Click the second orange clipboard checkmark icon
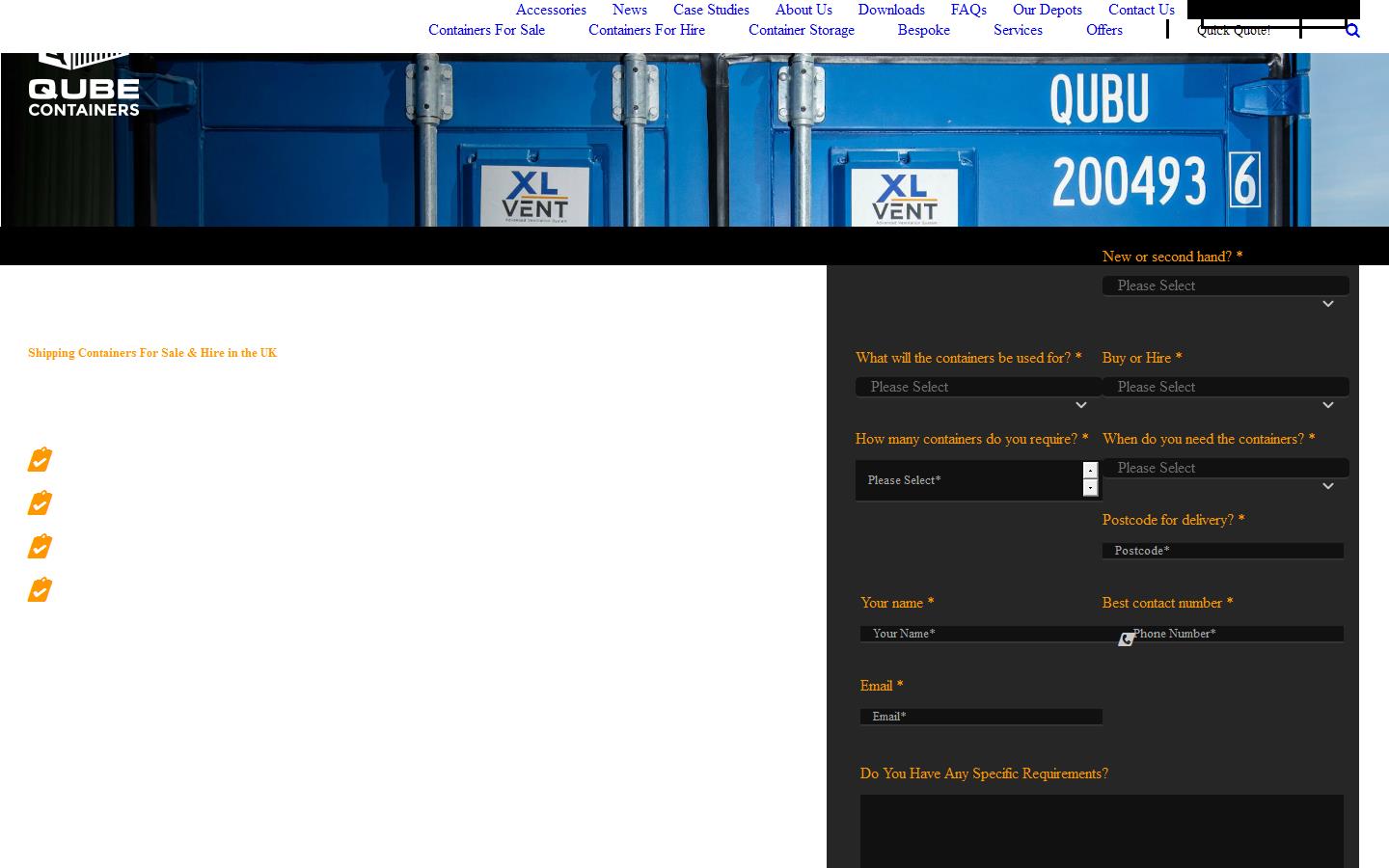Viewport: 1389px width, 868px height. click(x=39, y=502)
